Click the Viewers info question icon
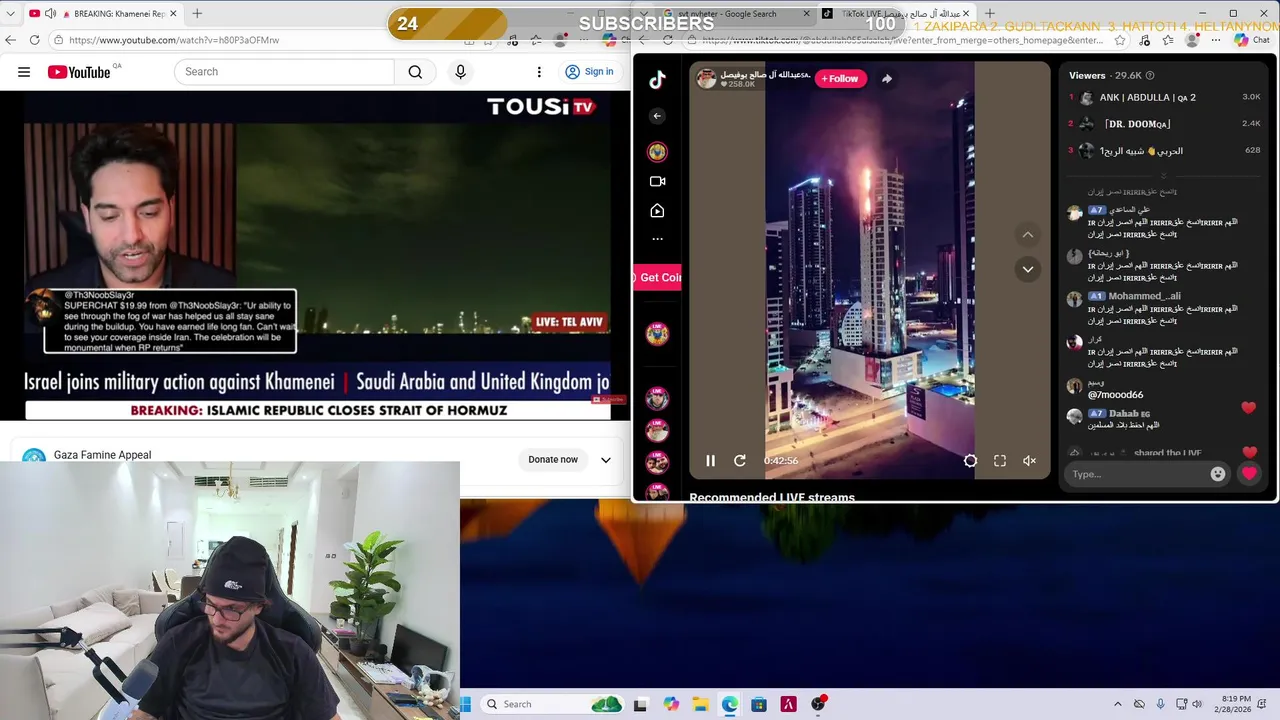The height and width of the screenshot is (720, 1280). pyautogui.click(x=1150, y=75)
